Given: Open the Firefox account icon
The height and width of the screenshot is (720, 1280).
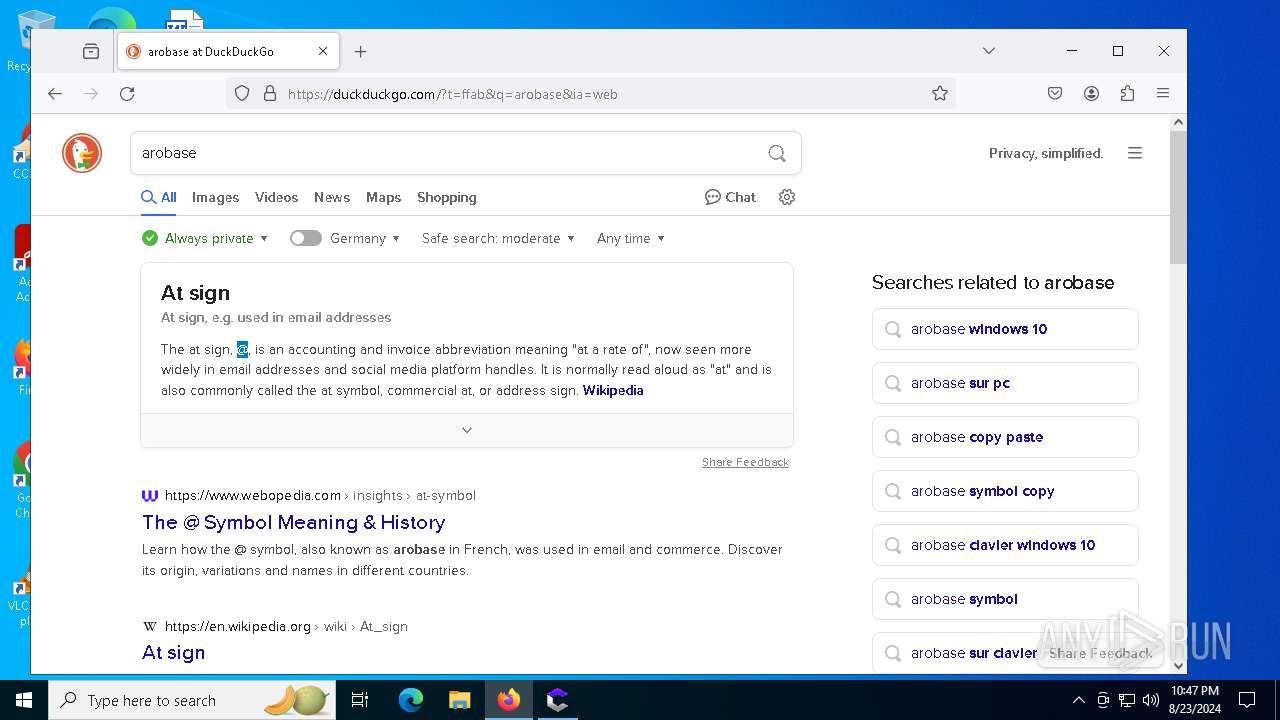Looking at the screenshot, I should (1091, 93).
